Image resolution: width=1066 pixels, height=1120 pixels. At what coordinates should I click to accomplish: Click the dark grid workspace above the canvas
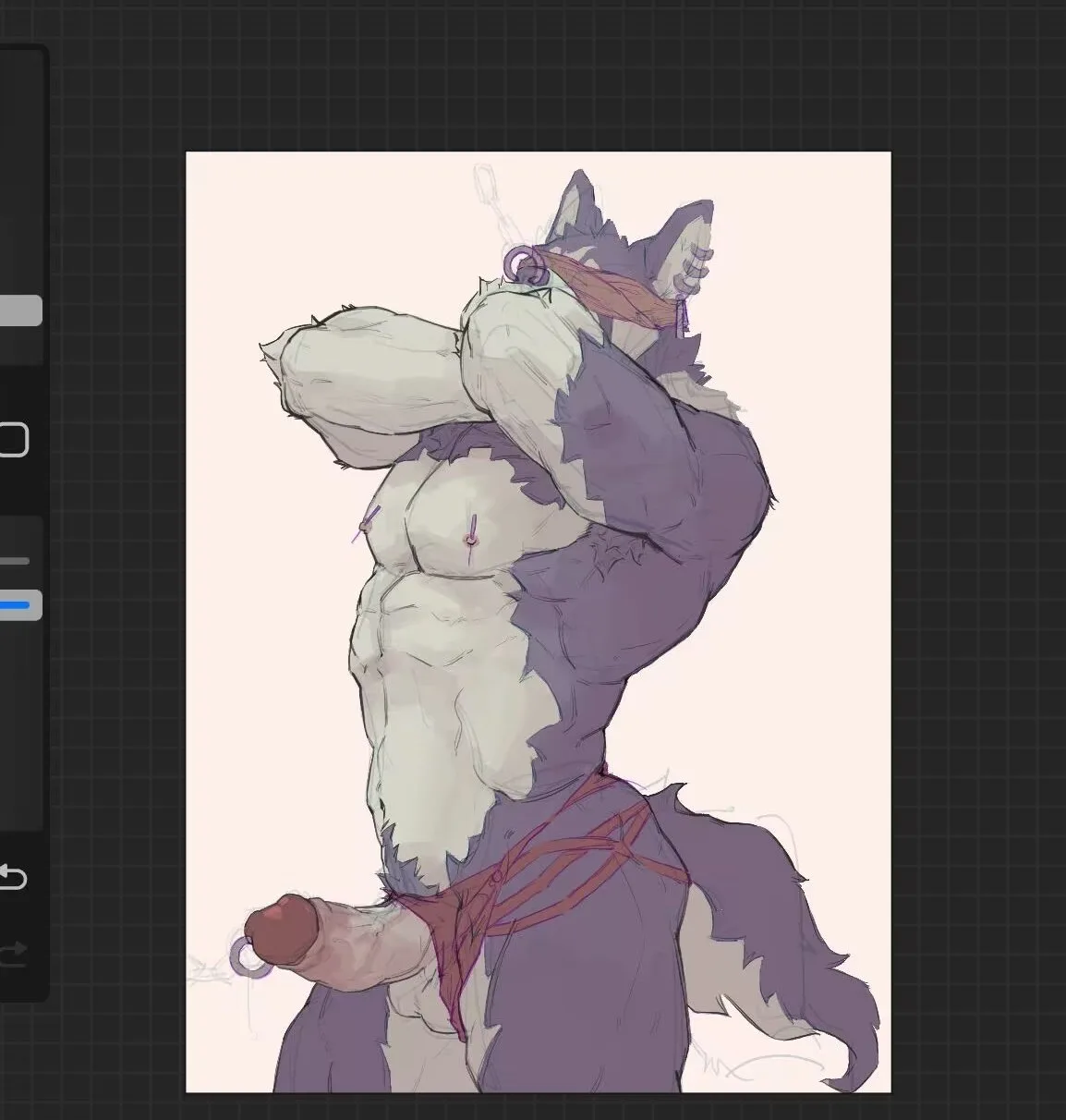coord(536,74)
